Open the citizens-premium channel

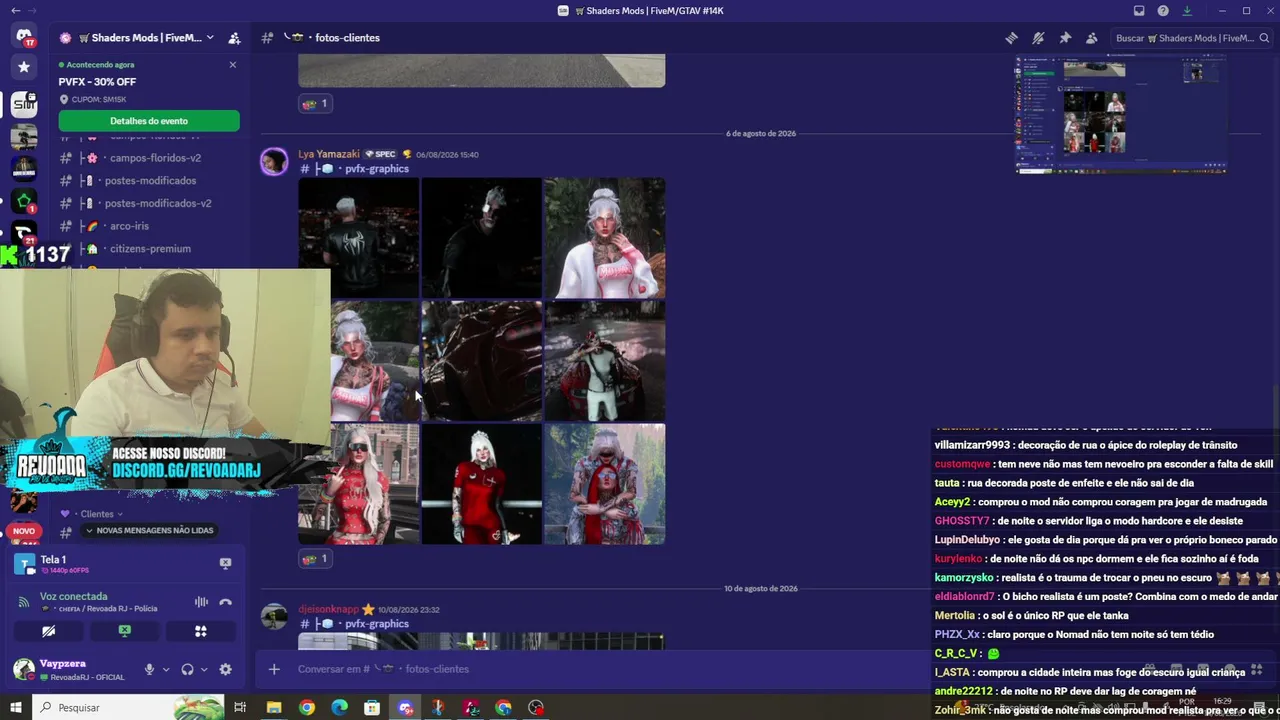coord(148,249)
